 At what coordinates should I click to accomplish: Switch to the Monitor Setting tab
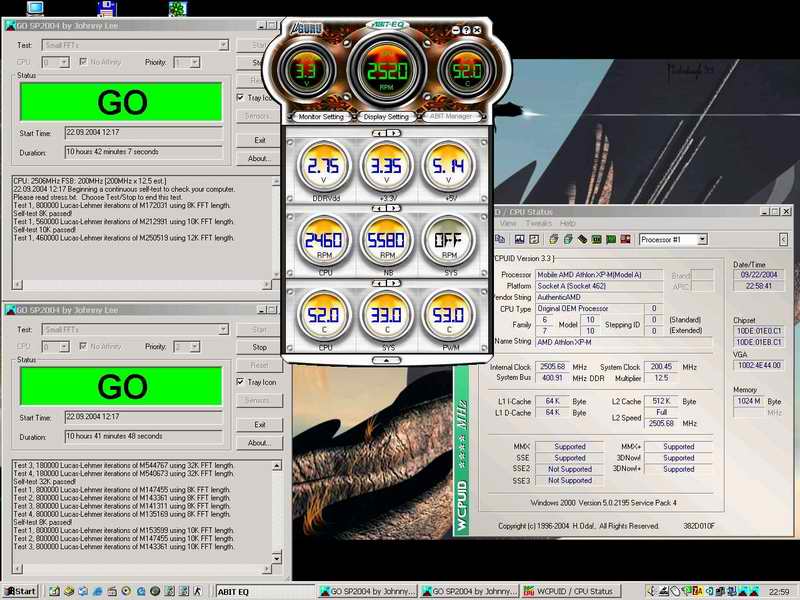pos(321,117)
